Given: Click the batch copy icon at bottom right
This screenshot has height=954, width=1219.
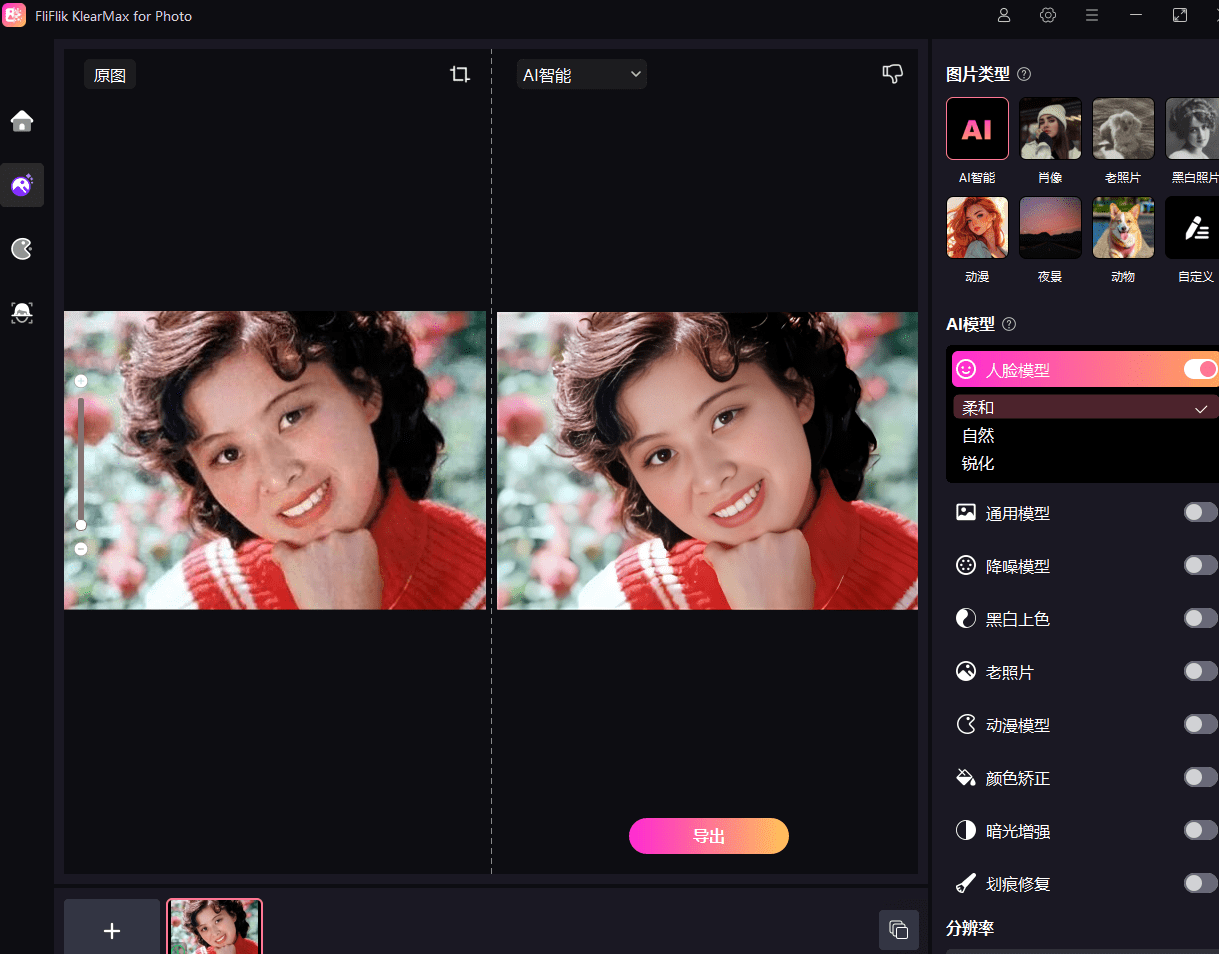Looking at the screenshot, I should click(898, 930).
